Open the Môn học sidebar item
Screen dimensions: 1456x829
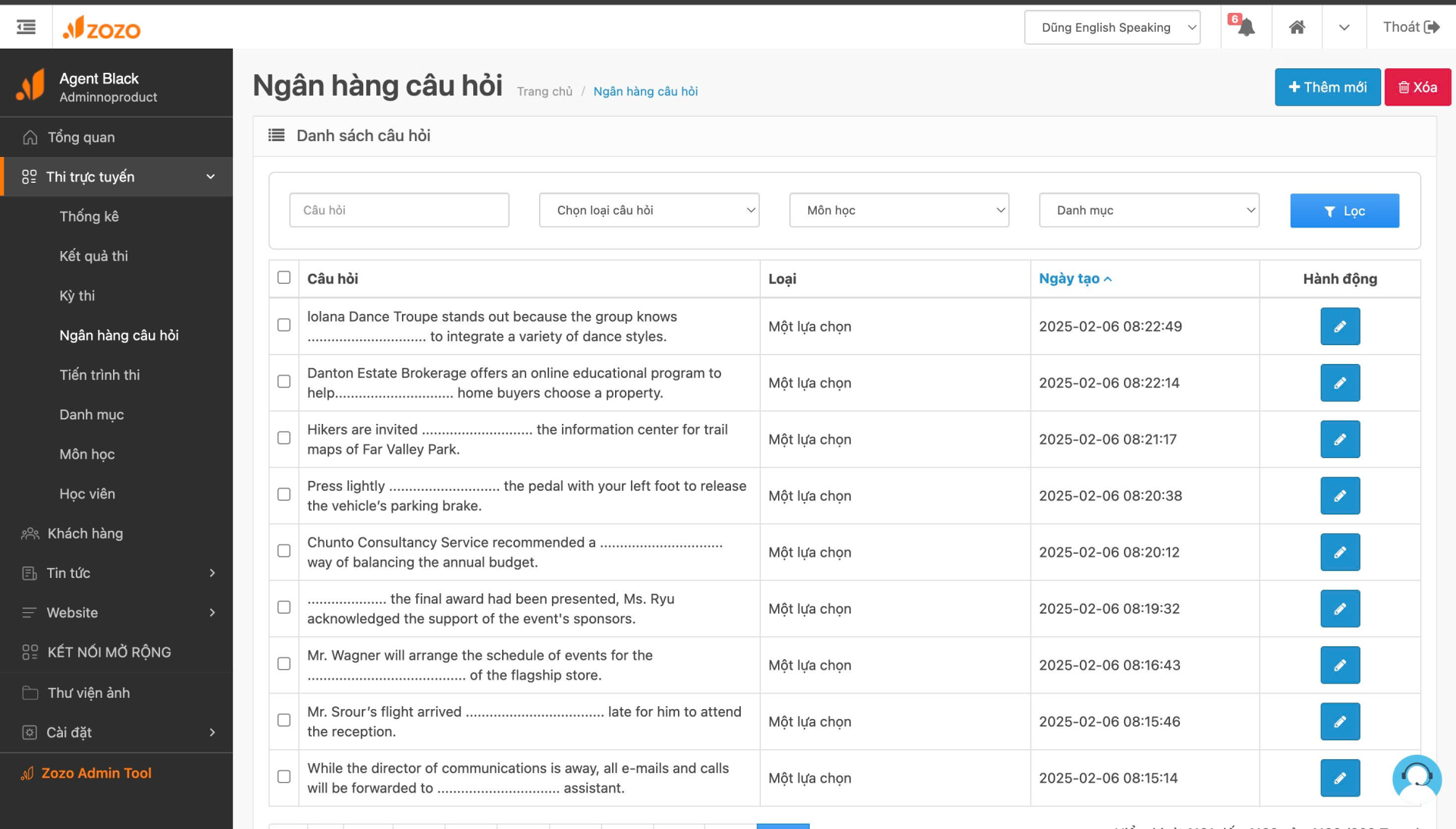point(87,454)
